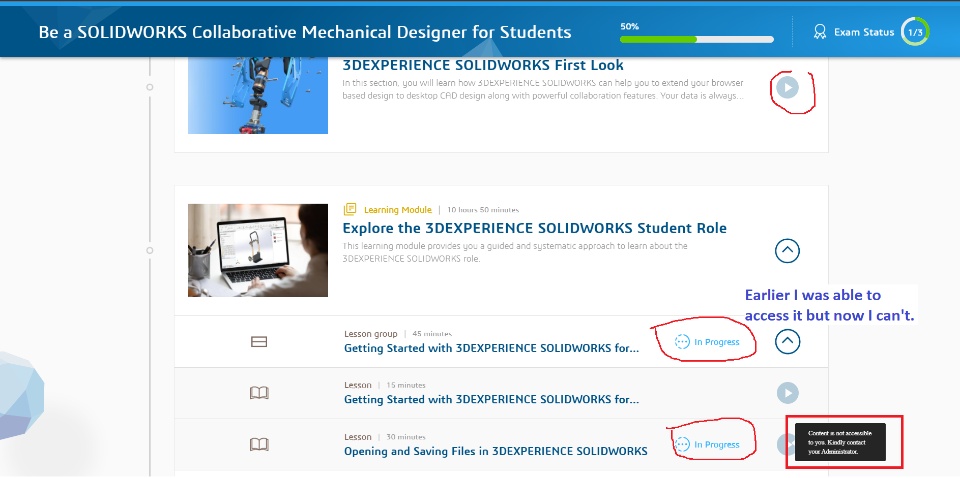Click the Lesson group stacked-bars icon
960x478 pixels.
[259, 342]
